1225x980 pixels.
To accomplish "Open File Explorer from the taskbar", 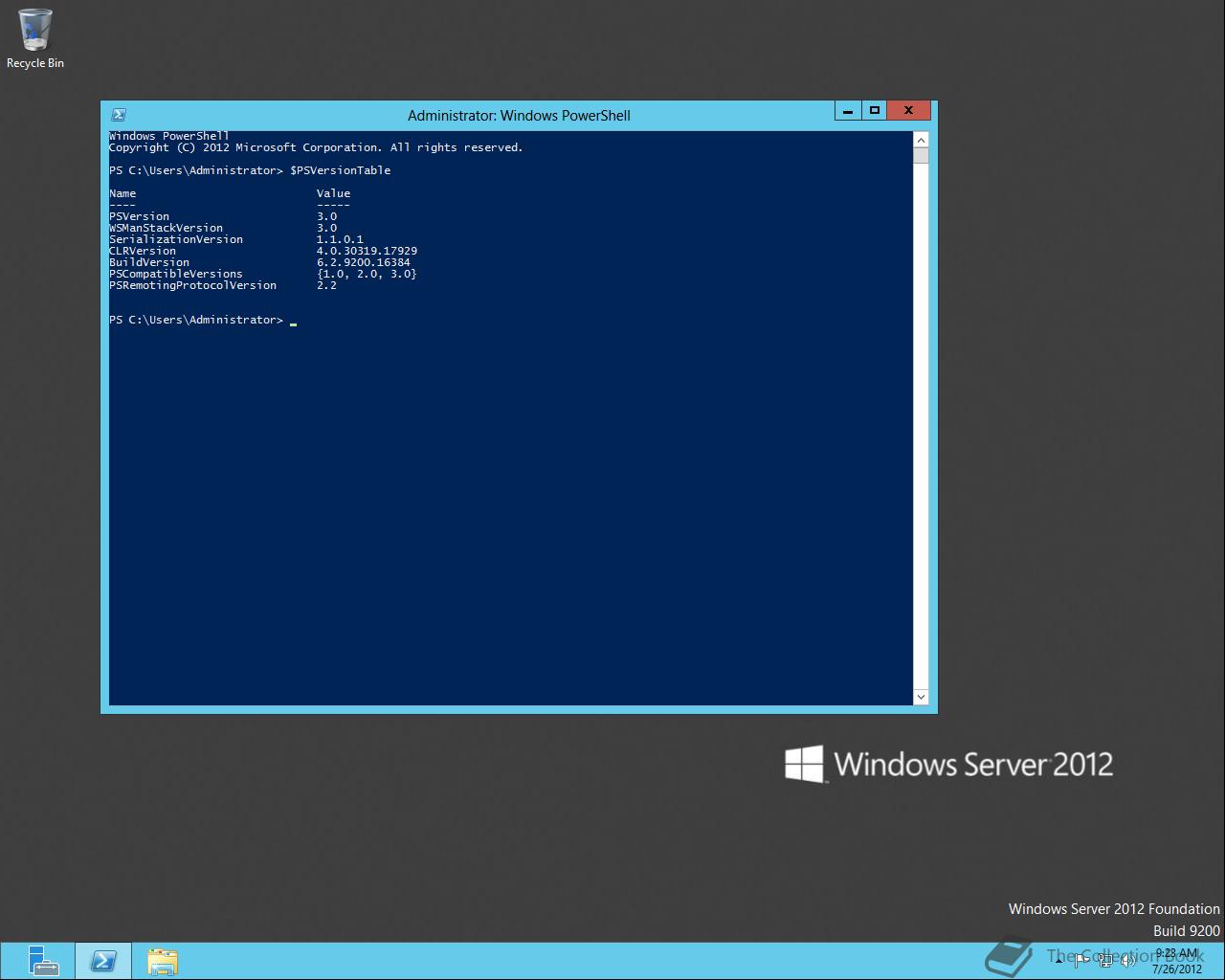I will (163, 961).
